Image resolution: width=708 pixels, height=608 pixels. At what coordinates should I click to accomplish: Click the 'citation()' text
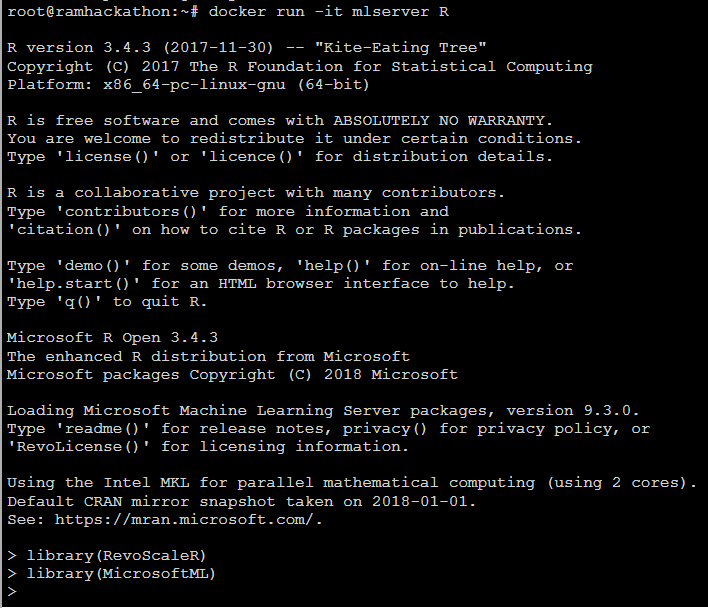[x=64, y=229]
